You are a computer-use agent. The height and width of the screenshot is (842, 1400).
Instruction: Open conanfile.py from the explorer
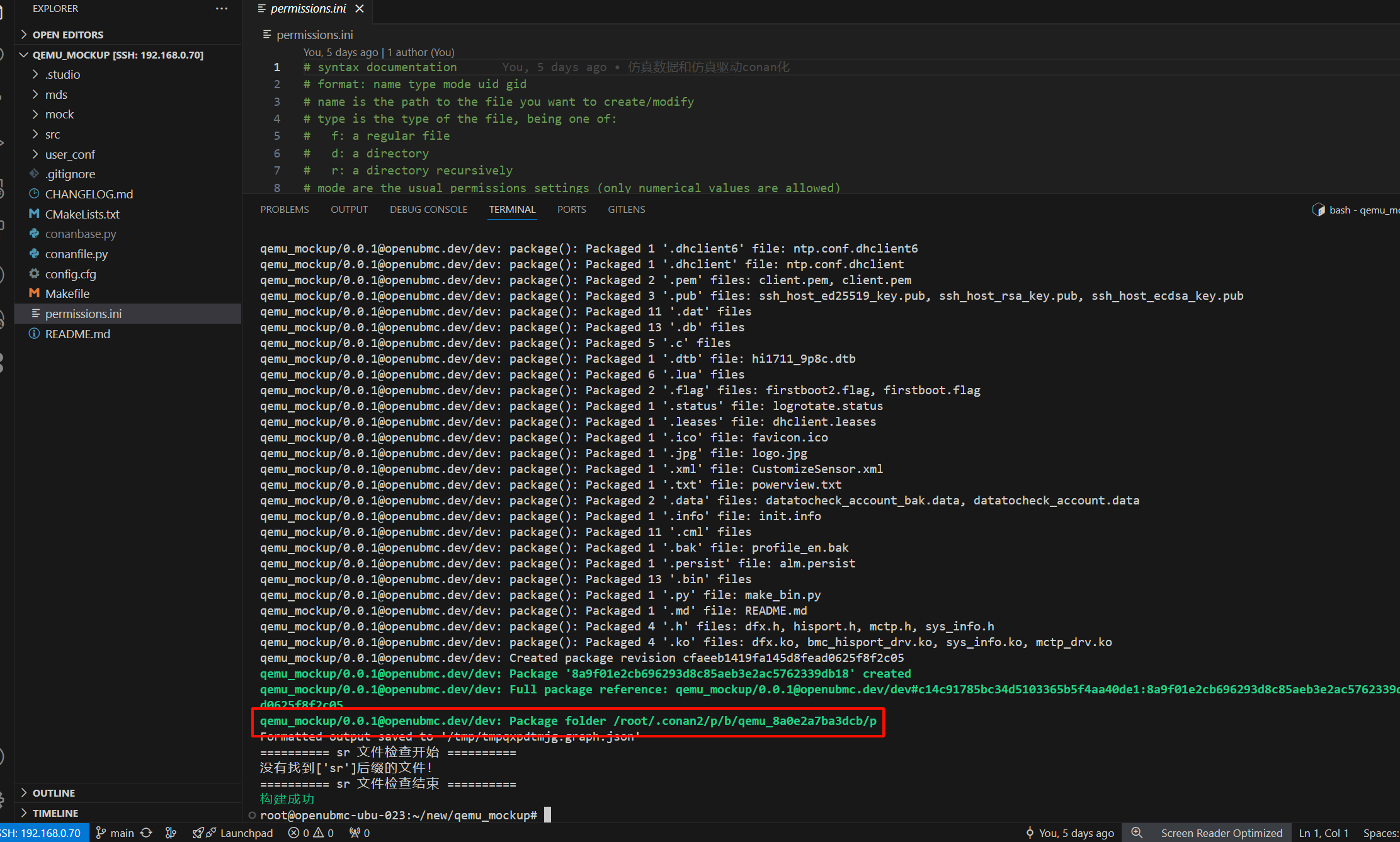click(x=76, y=254)
